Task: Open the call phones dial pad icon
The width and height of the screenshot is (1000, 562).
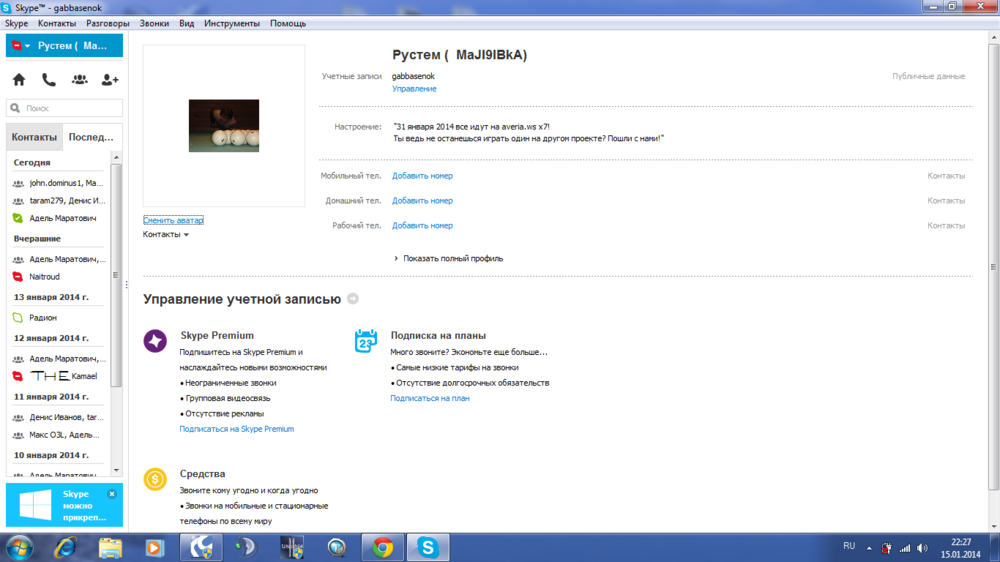Action: point(49,80)
